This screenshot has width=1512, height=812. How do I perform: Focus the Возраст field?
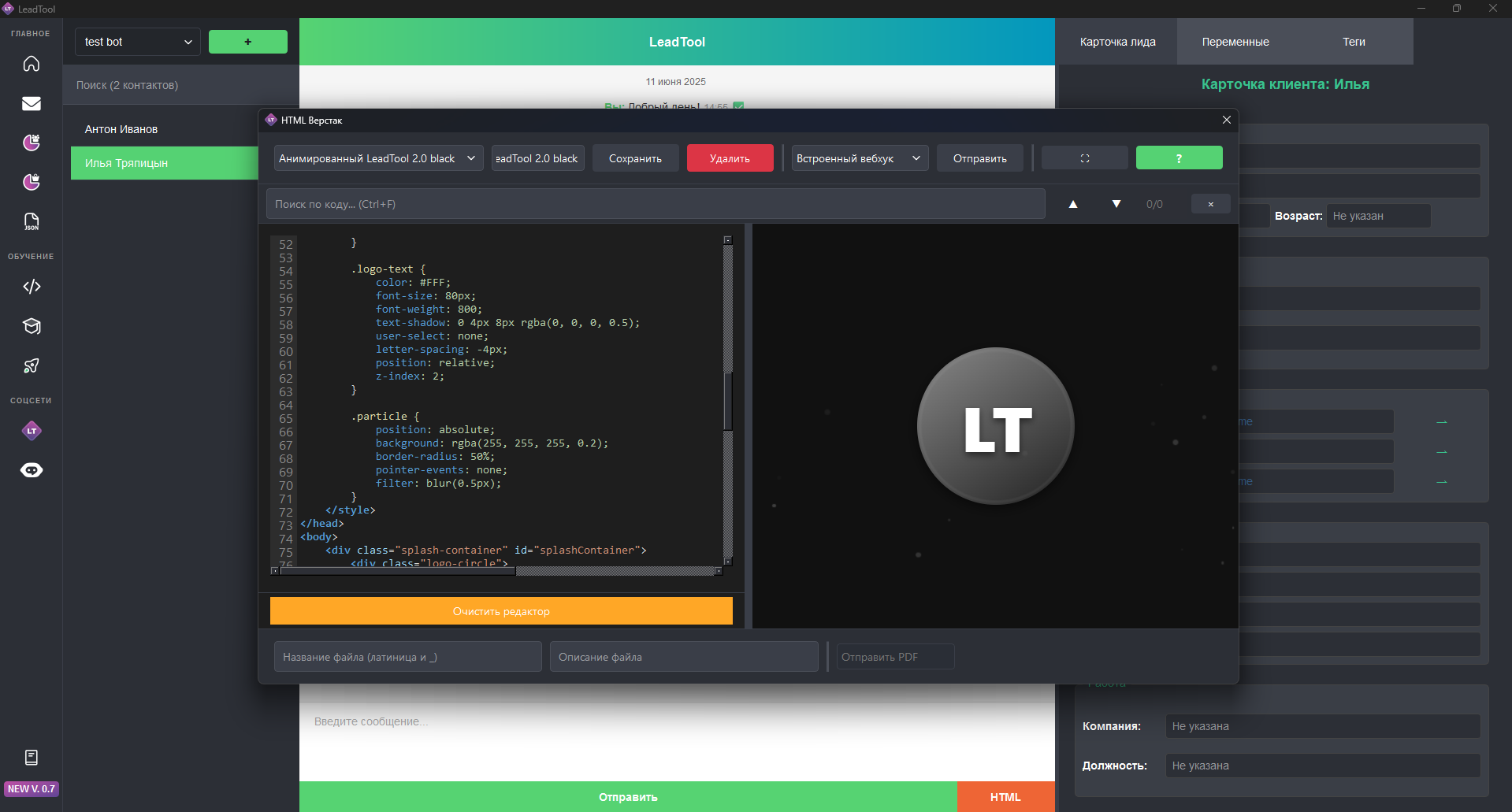[x=1379, y=216]
